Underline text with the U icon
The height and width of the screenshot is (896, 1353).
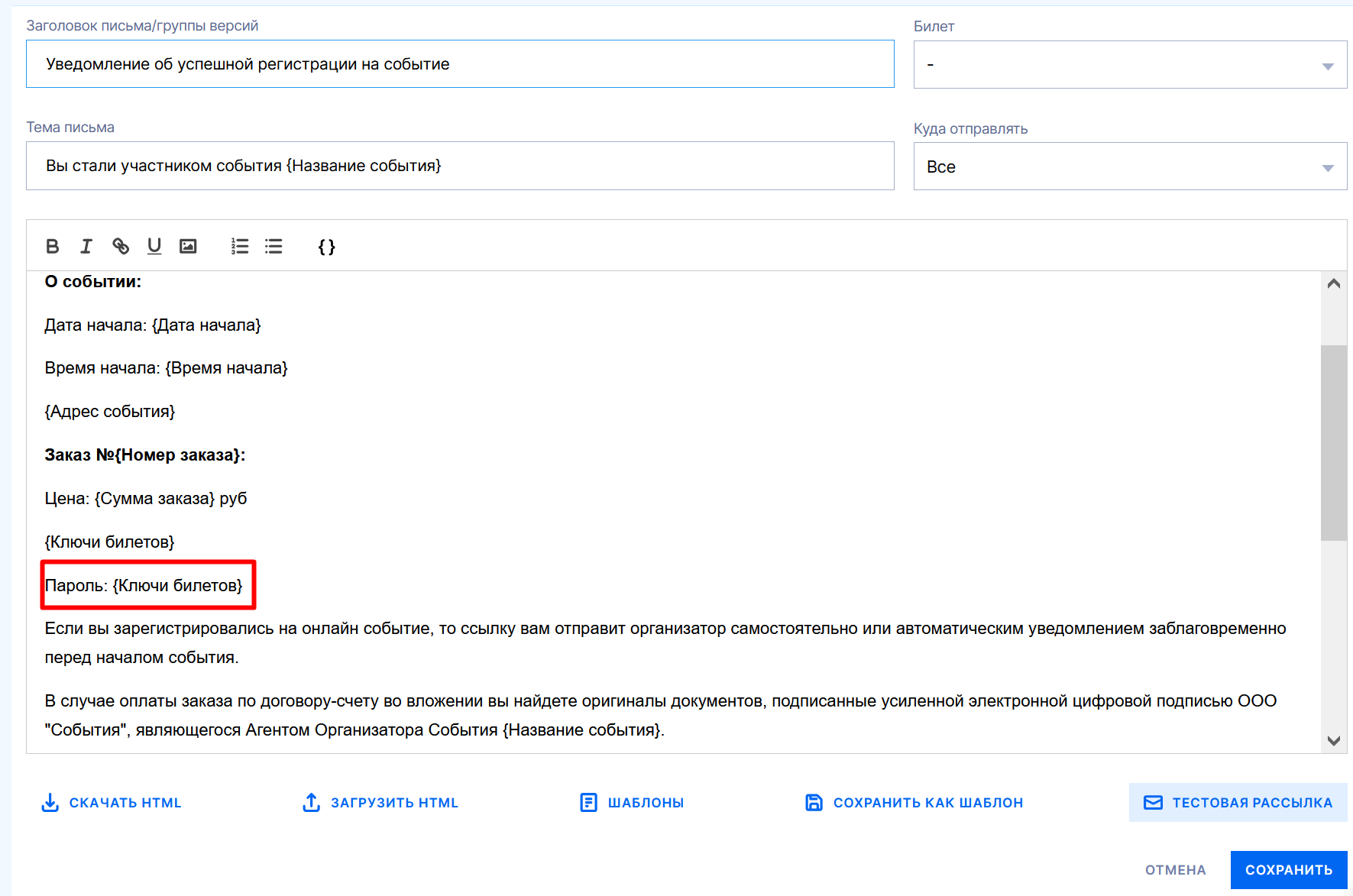click(x=154, y=246)
